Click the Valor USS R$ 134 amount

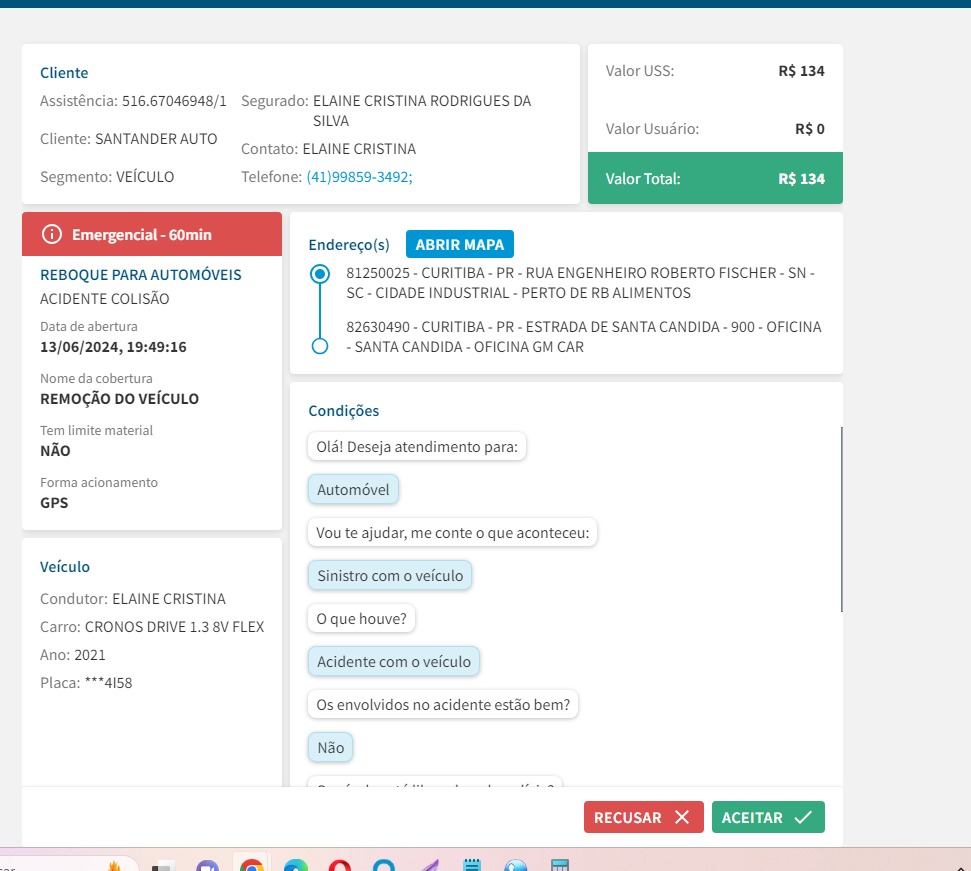tap(801, 71)
